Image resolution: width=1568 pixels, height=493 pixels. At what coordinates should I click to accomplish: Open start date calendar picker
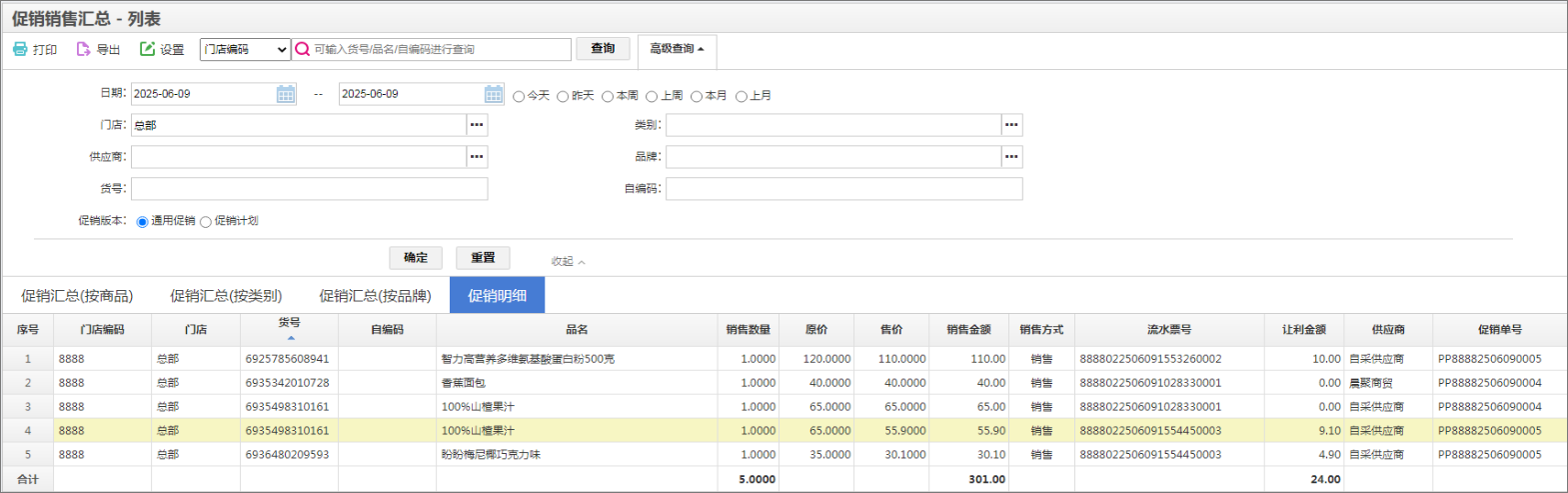tap(286, 94)
